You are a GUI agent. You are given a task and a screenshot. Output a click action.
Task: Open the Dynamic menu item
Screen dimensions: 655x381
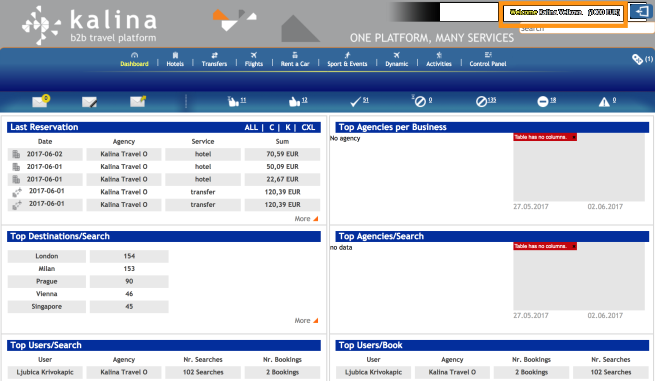click(396, 60)
